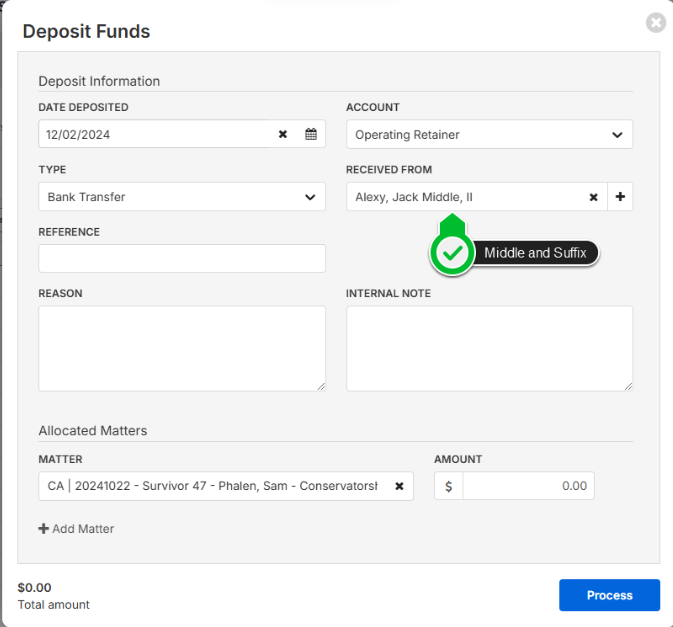This screenshot has width=673, height=627.
Task: Click into the Reason text area
Action: click(x=182, y=348)
